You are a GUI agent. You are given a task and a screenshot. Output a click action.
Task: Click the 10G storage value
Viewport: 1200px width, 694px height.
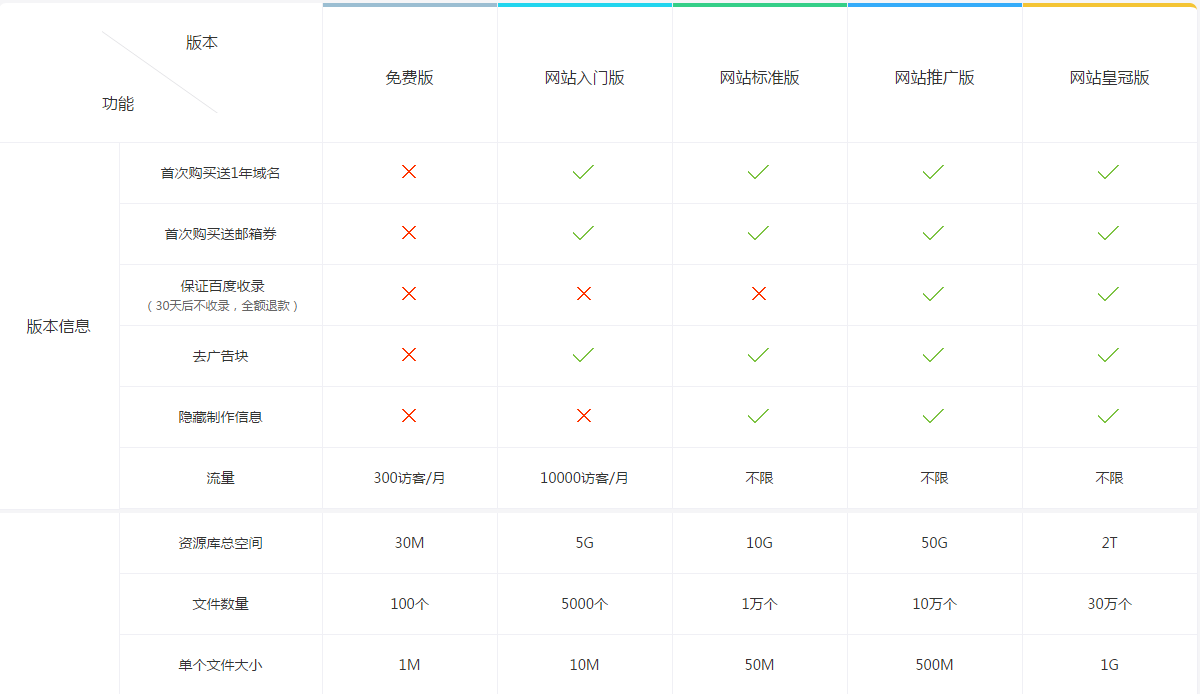pyautogui.click(x=760, y=543)
